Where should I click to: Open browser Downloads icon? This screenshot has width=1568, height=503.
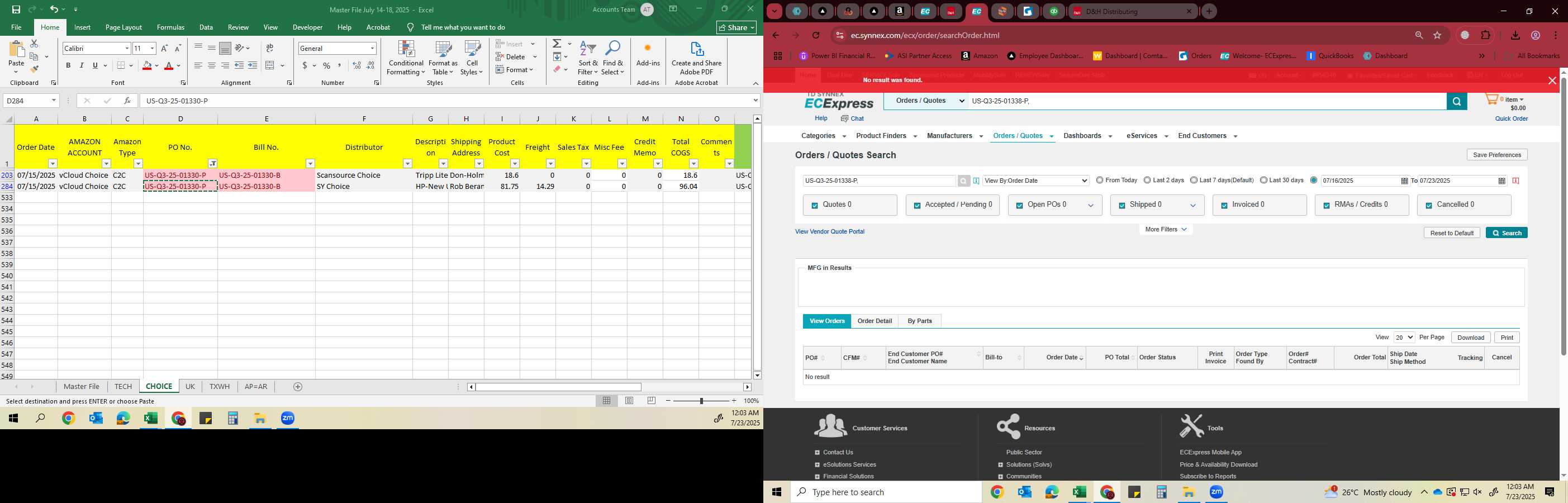pos(1515,35)
